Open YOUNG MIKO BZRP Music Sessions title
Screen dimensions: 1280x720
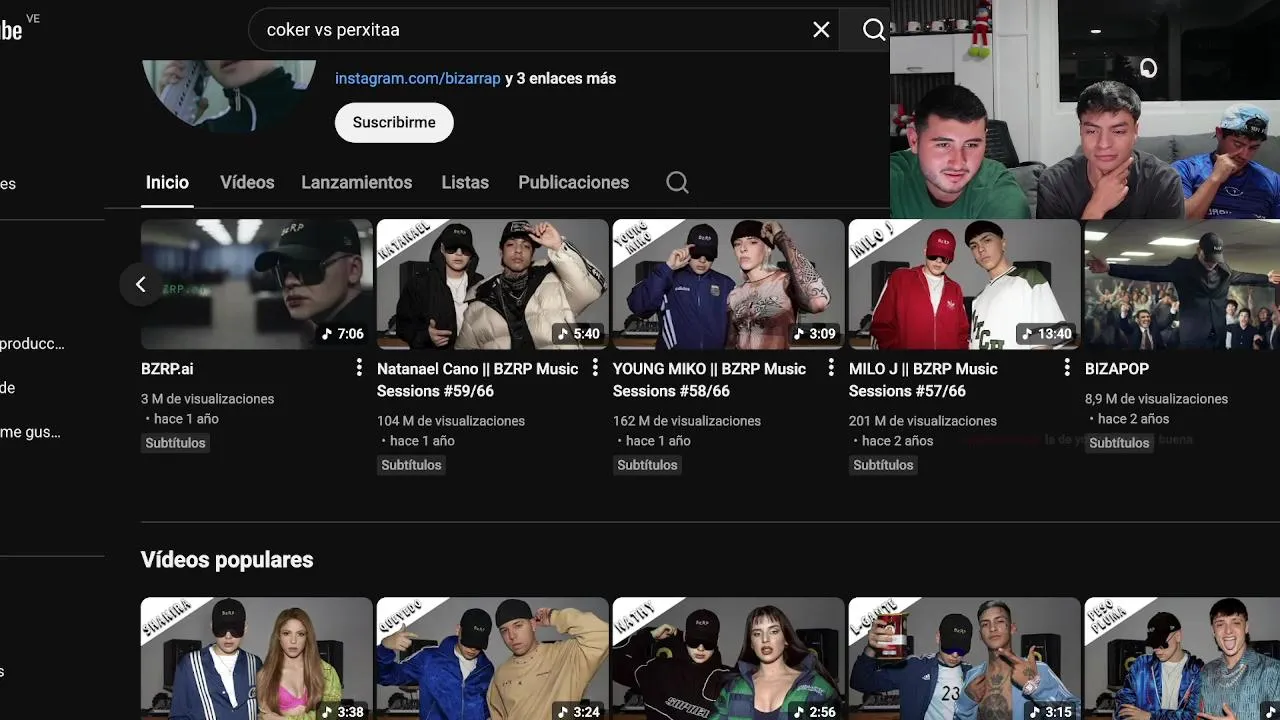pyautogui.click(x=709, y=380)
